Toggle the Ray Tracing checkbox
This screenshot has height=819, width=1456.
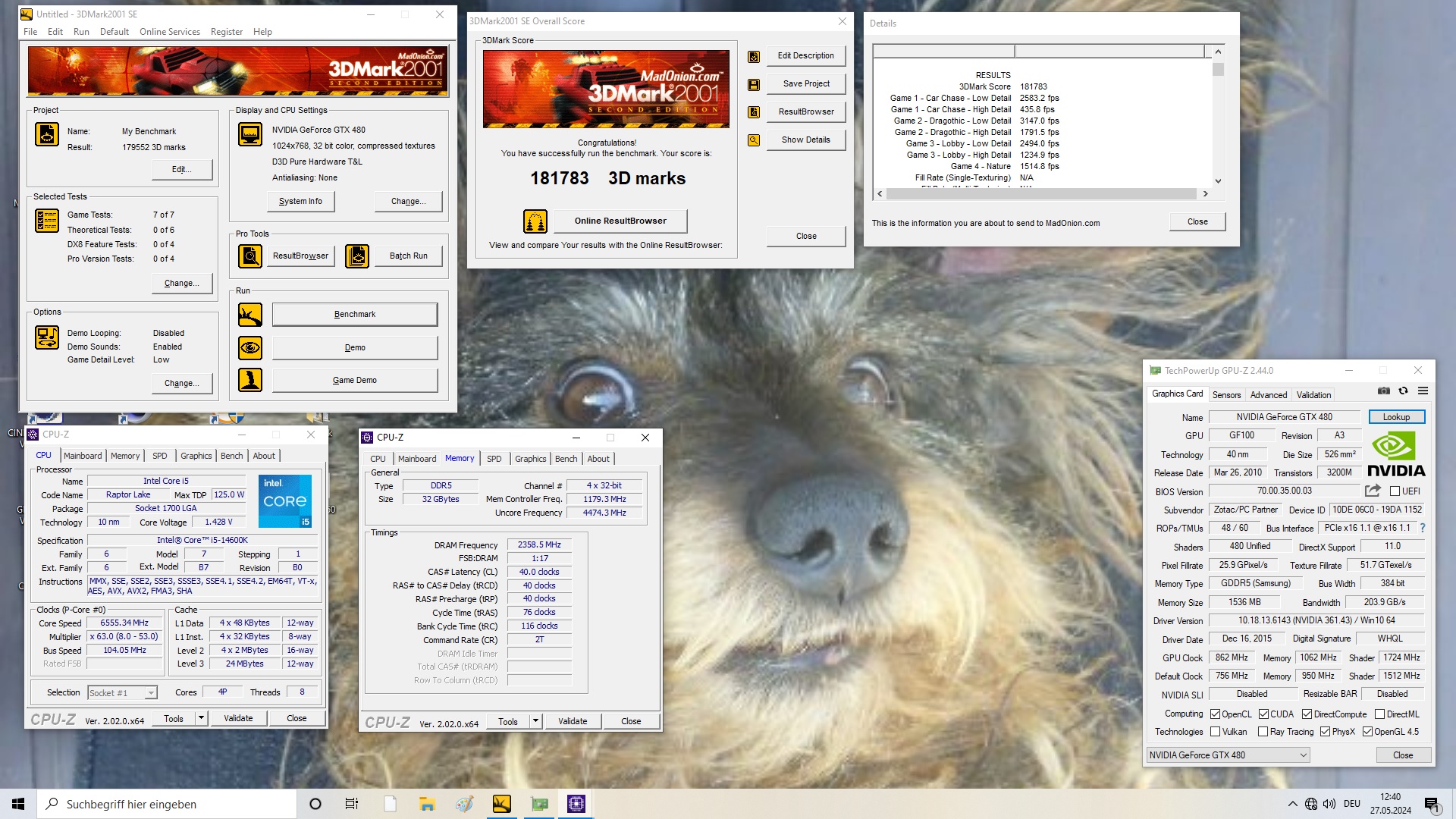tap(1263, 732)
